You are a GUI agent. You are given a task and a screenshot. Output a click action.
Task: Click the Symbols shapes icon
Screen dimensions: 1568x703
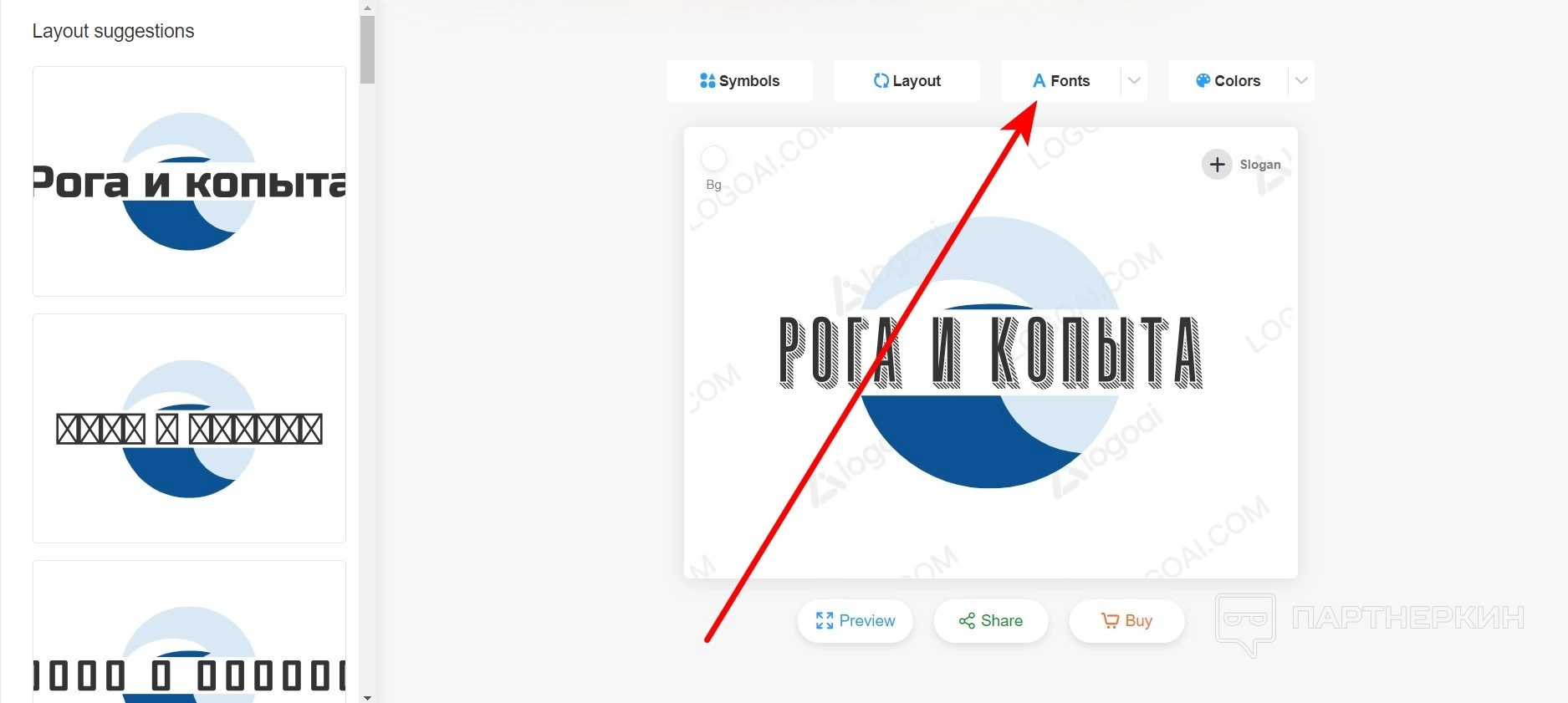707,81
